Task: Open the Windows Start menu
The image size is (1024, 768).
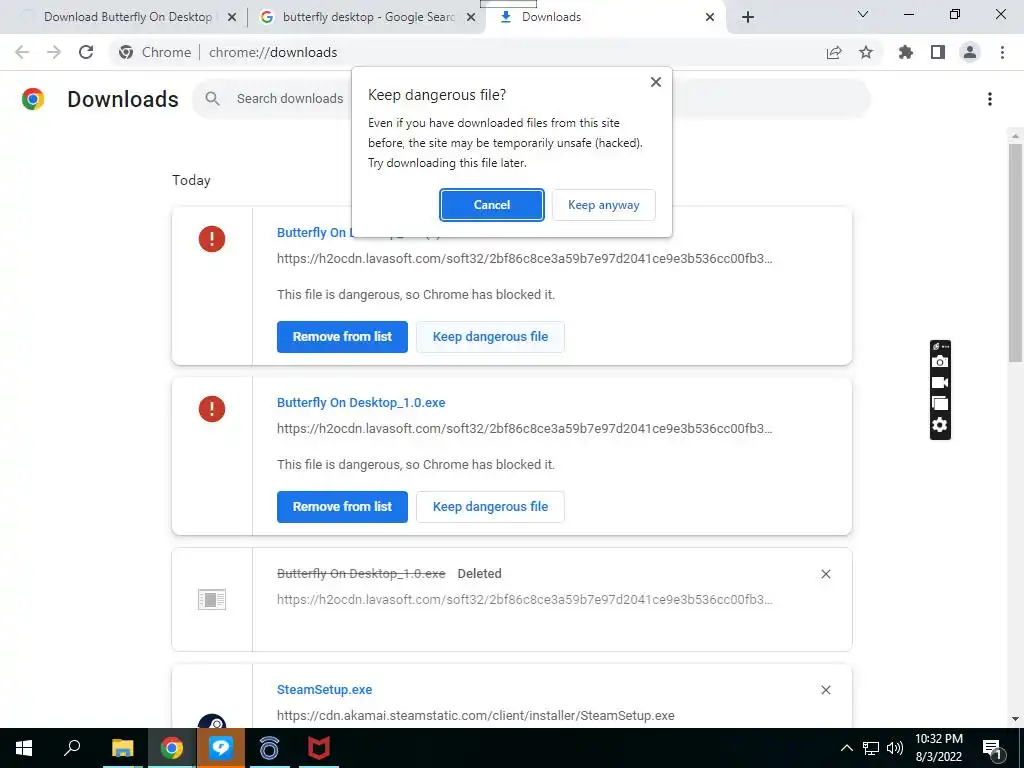Action: [x=24, y=748]
